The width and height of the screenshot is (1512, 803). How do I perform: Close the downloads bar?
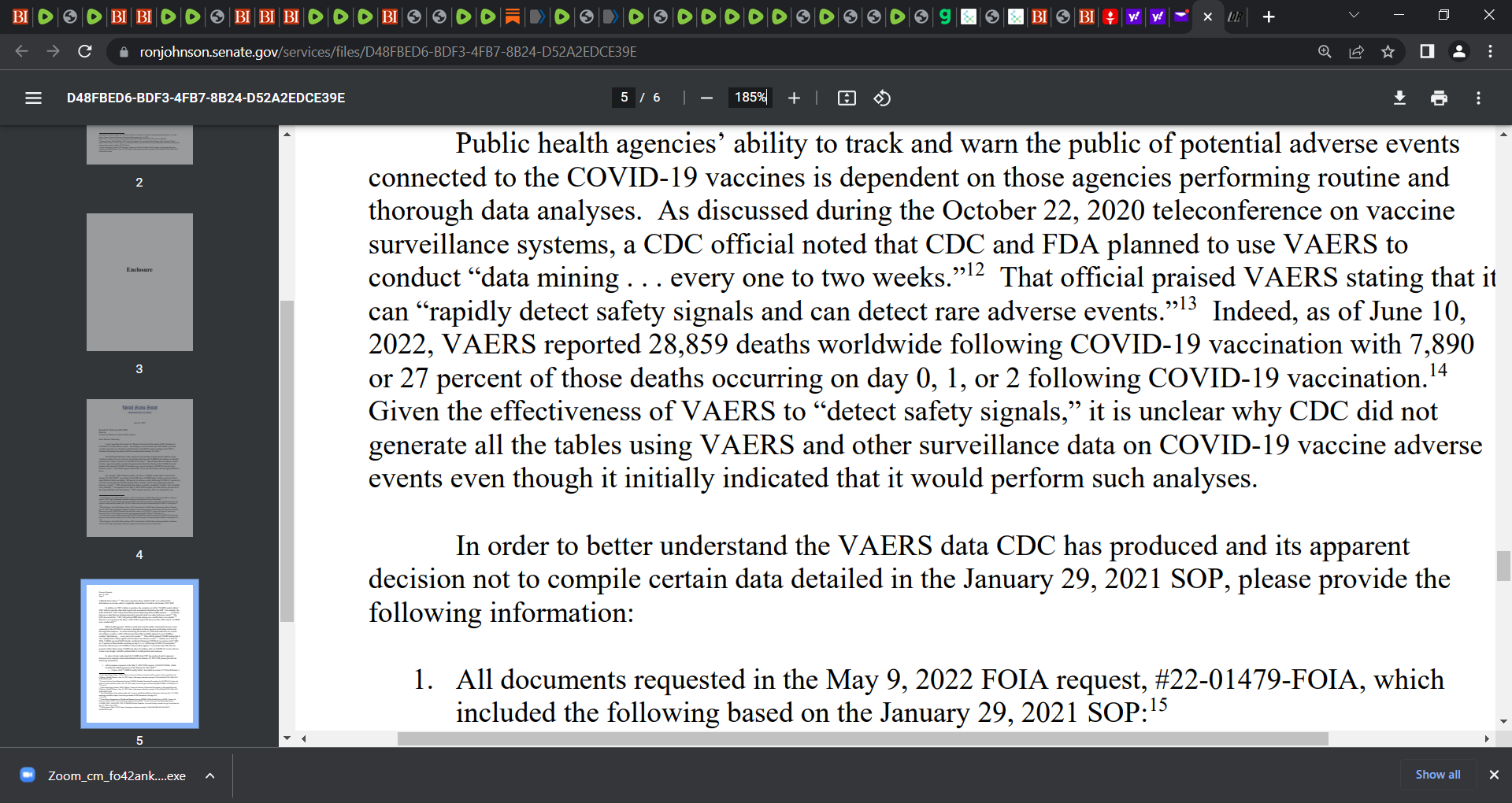(x=1494, y=775)
